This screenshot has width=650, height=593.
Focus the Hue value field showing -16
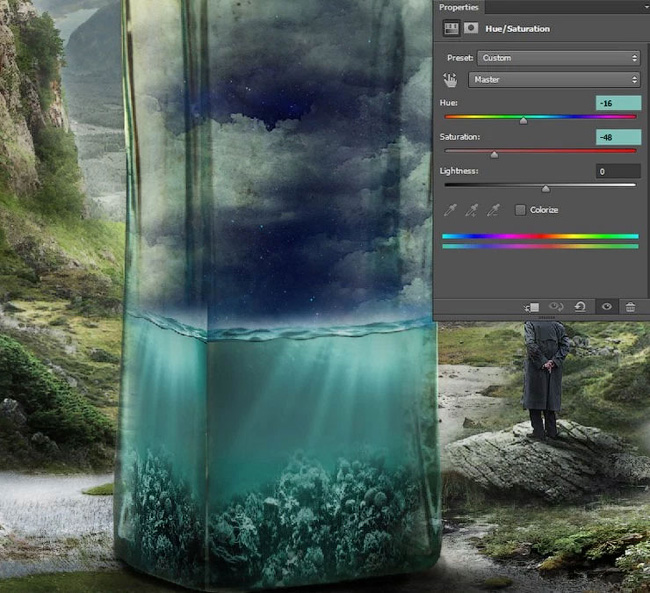coord(618,103)
